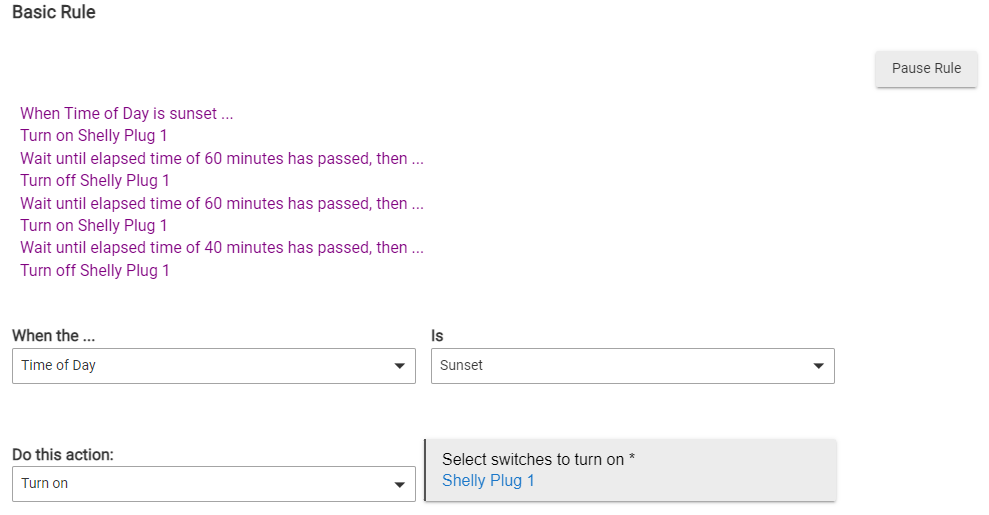Click the Pause Rule button
This screenshot has width=989, height=515.
click(926, 68)
